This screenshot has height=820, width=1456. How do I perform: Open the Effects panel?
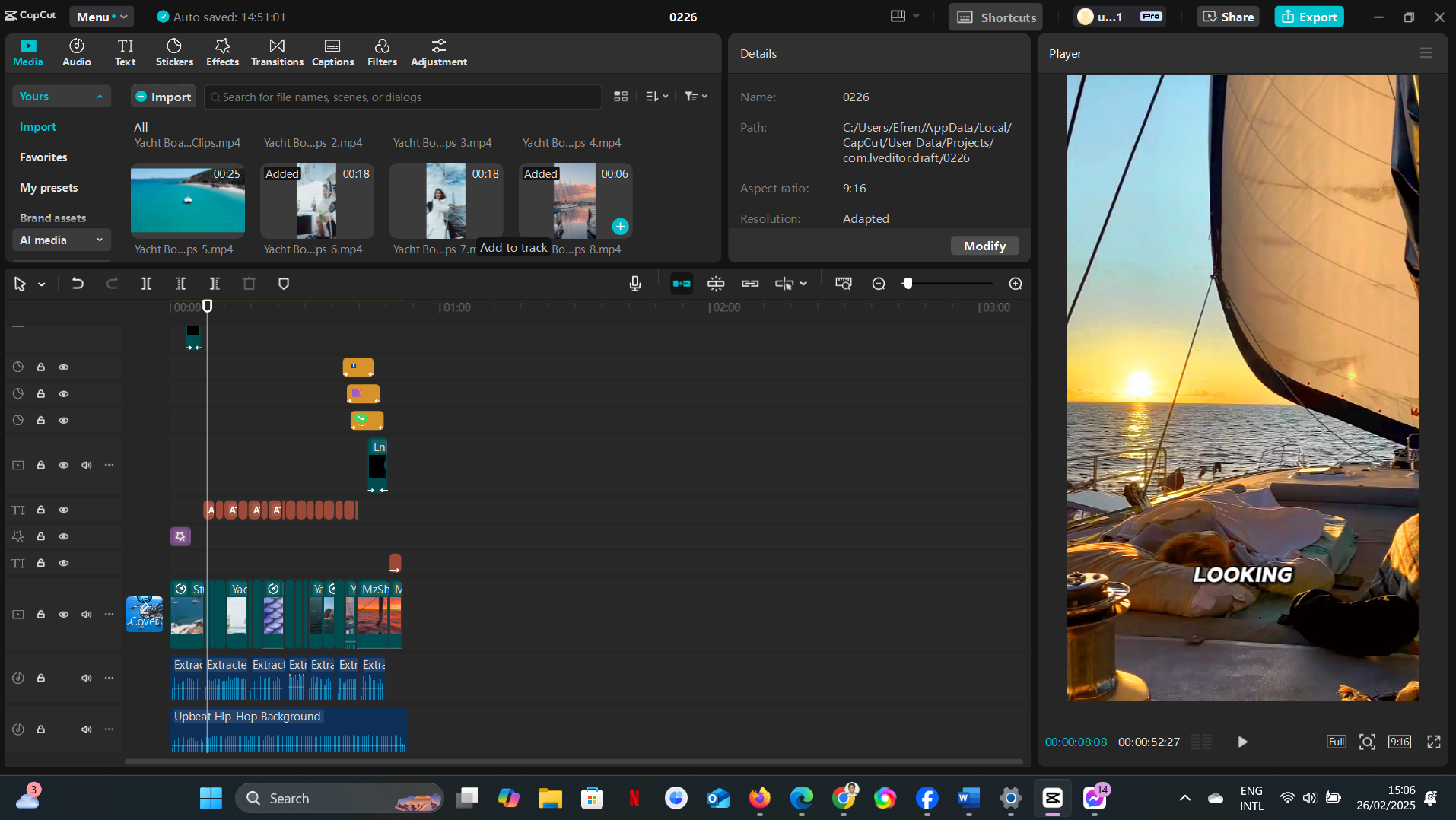click(x=222, y=52)
